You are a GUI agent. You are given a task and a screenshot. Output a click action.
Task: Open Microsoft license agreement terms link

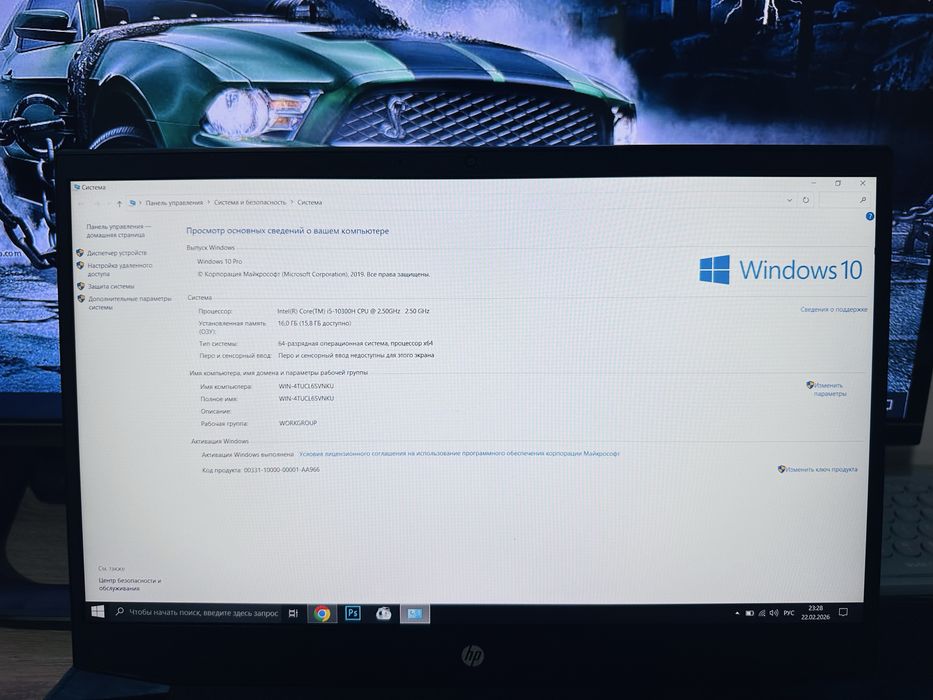click(459, 454)
